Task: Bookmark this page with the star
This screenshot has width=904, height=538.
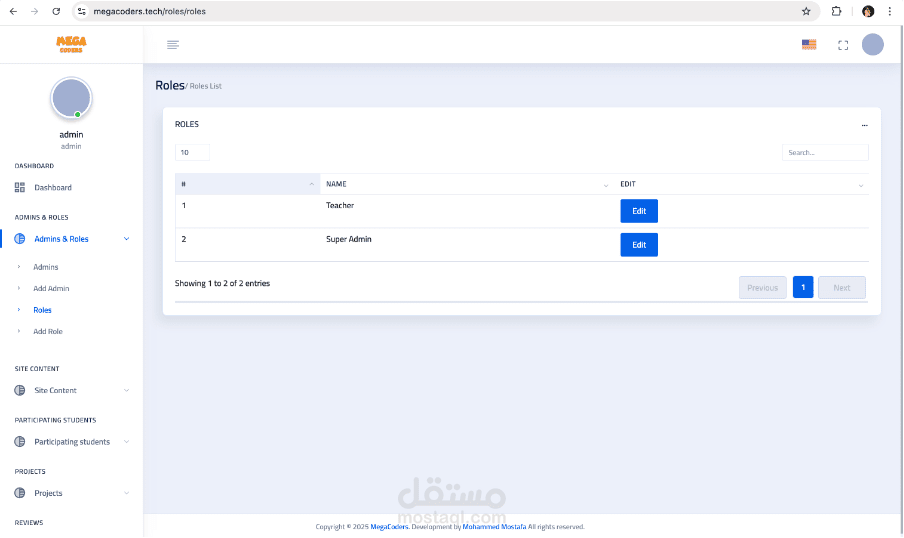Action: pos(806,12)
